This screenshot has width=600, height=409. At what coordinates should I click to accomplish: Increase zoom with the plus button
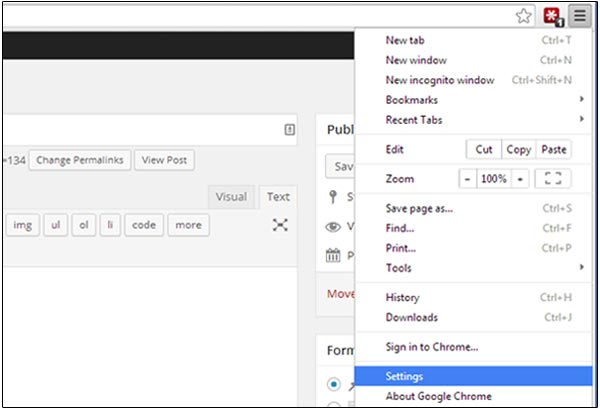[x=520, y=179]
